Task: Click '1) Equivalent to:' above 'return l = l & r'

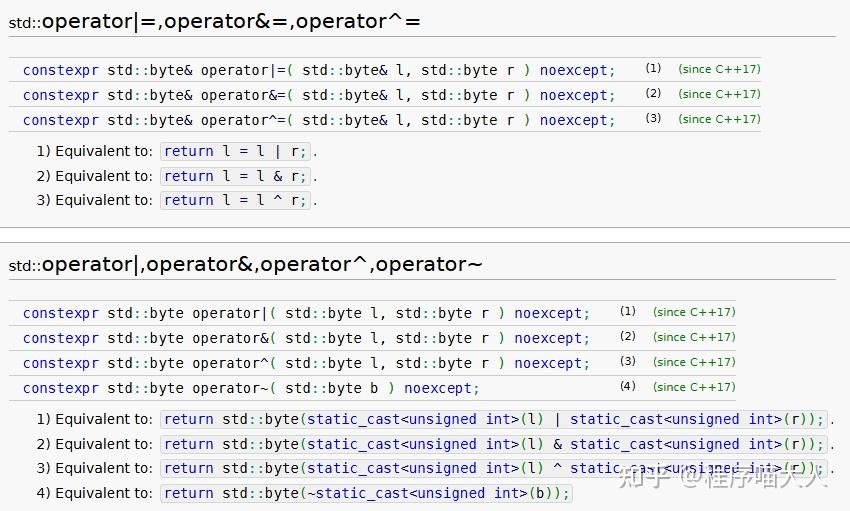Action: click(94, 151)
